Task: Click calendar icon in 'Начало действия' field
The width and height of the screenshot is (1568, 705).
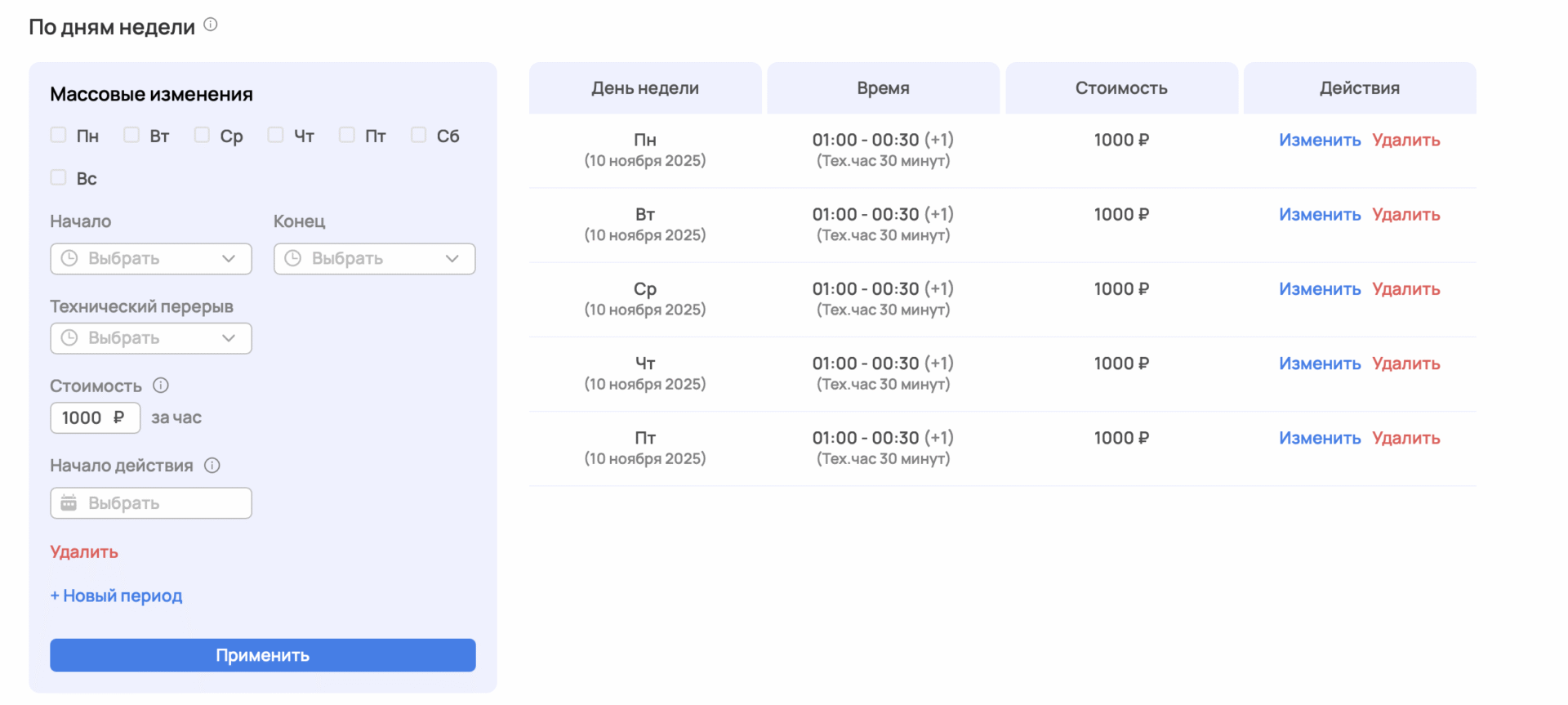Action: (69, 503)
